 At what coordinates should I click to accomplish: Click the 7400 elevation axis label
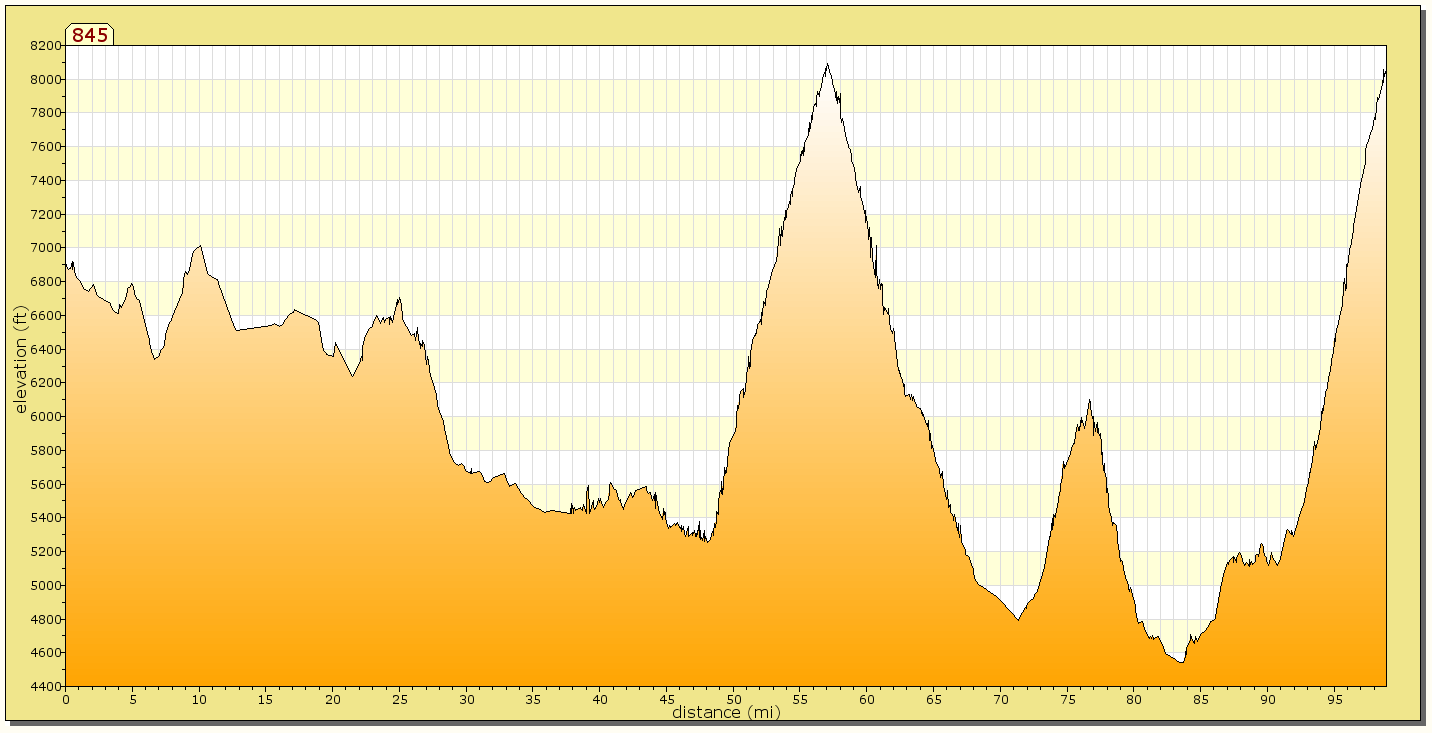pyautogui.click(x=46, y=180)
